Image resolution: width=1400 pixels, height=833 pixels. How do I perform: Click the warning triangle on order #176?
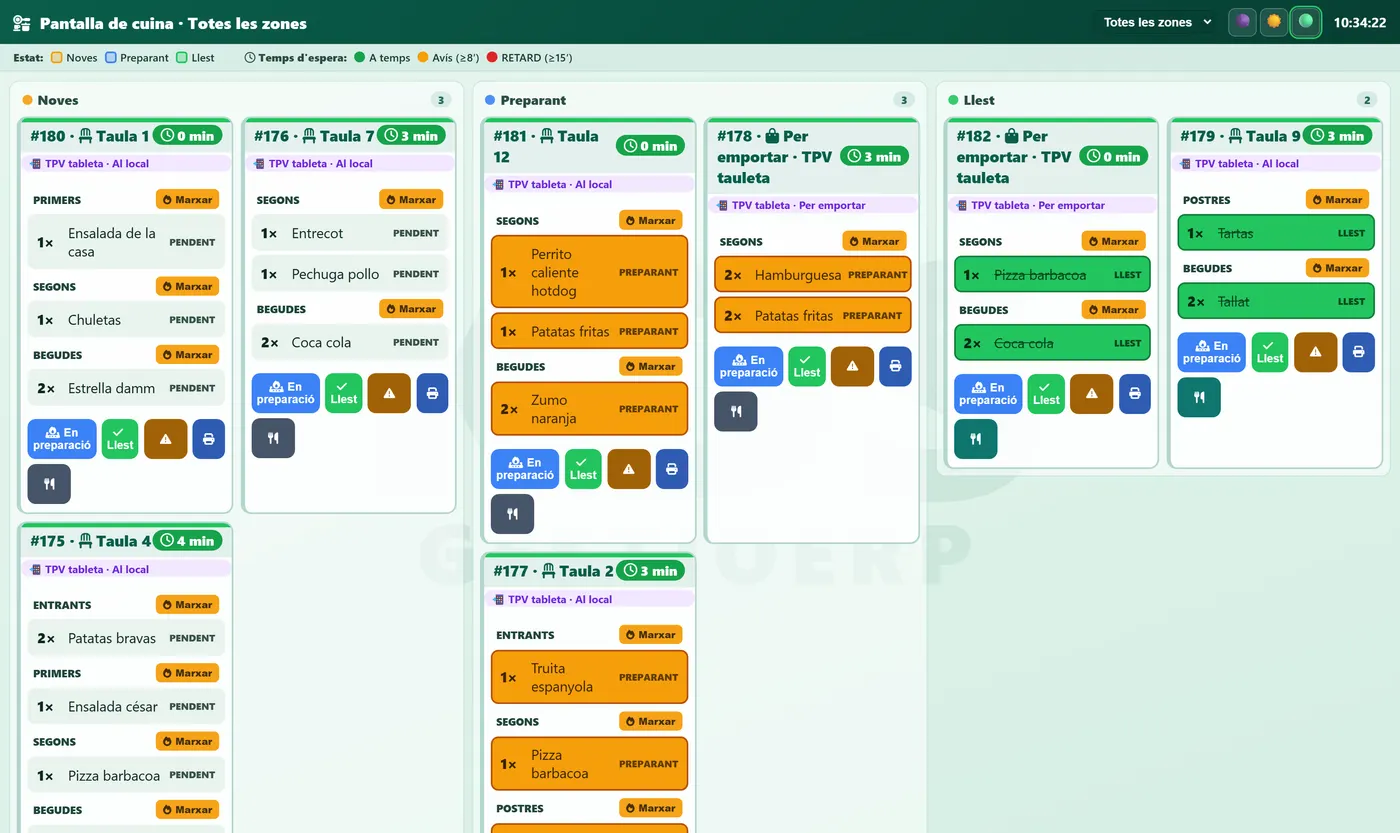tap(389, 393)
